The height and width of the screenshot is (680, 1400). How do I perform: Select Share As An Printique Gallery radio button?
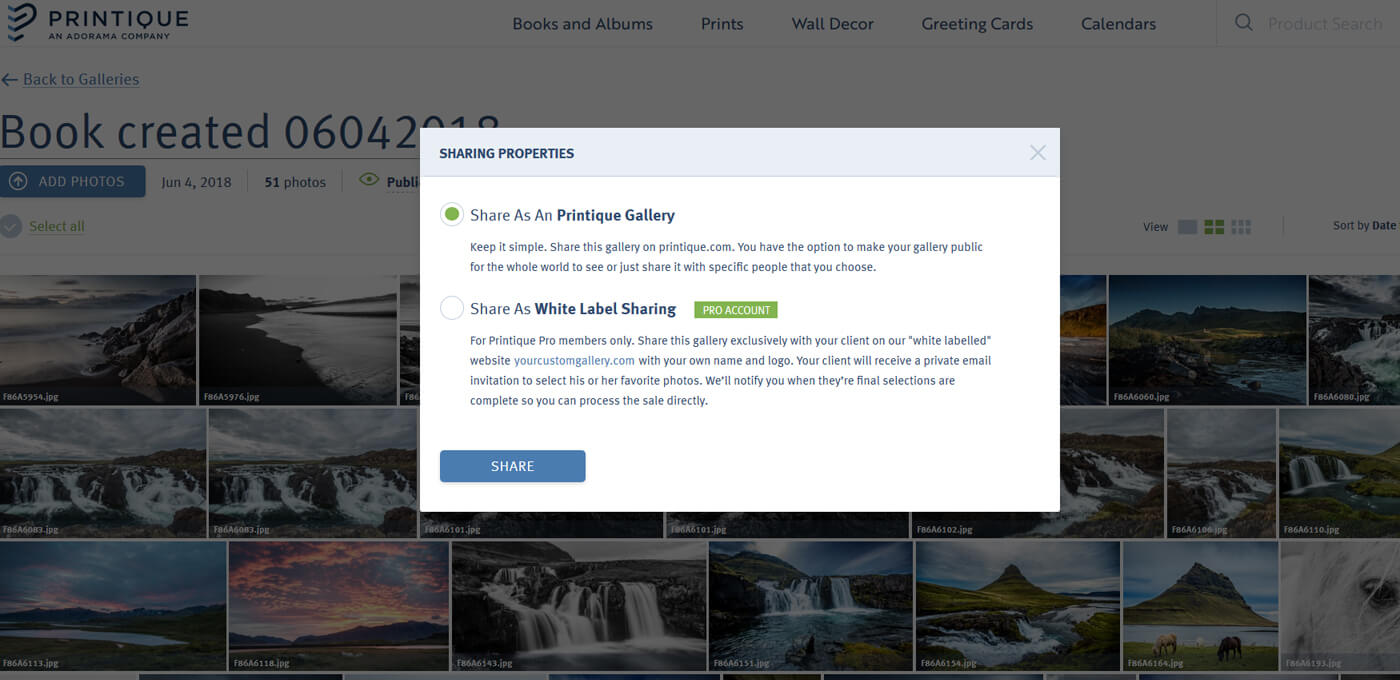click(451, 213)
